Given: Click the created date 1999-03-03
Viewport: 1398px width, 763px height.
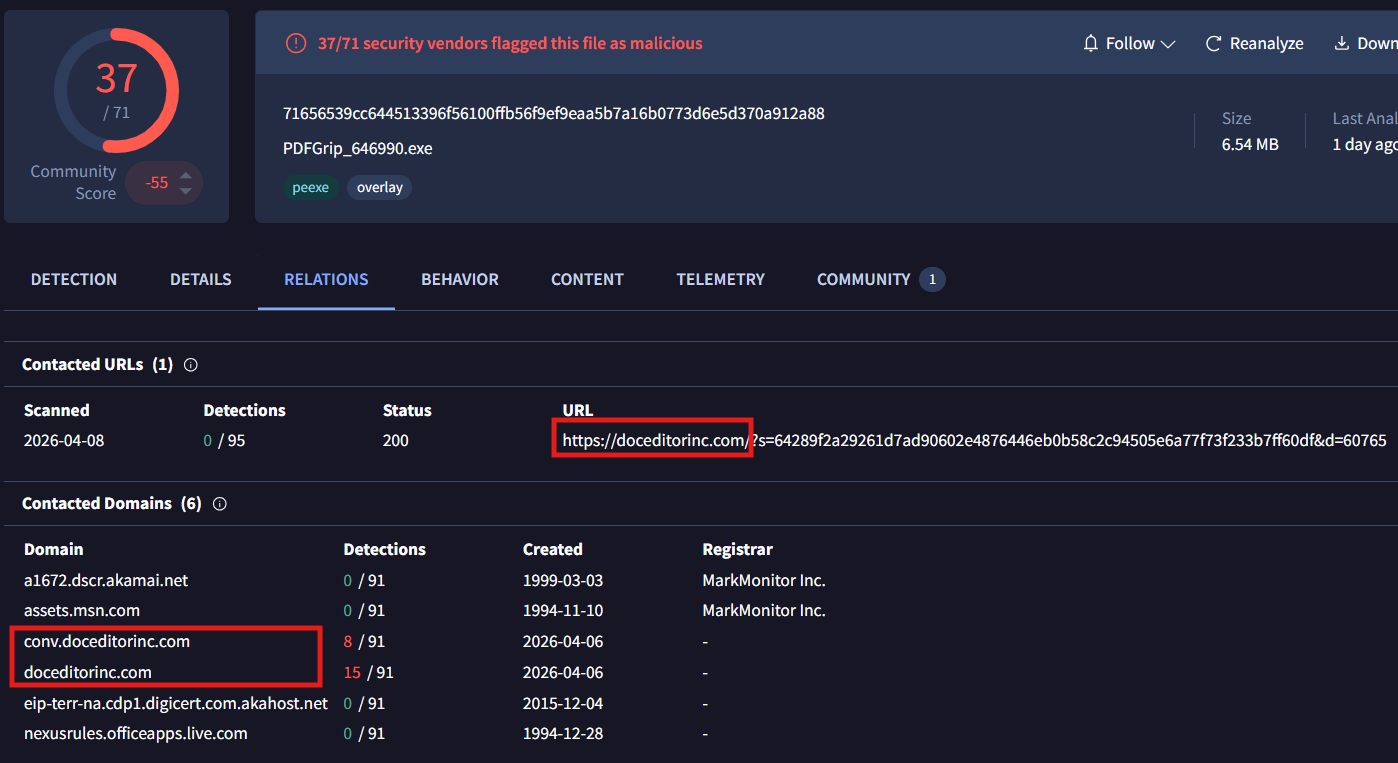Looking at the screenshot, I should 563,581.
